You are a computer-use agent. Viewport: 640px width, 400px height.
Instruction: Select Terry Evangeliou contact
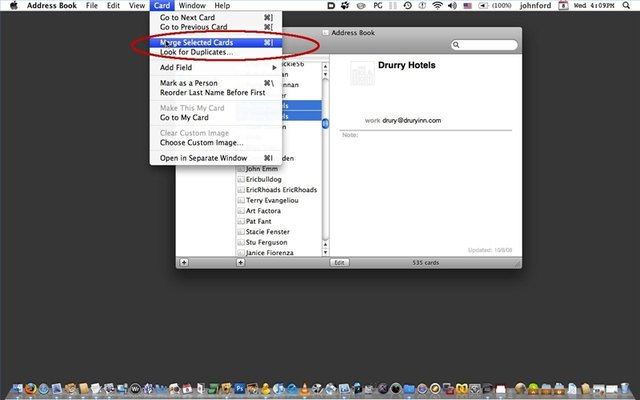(272, 200)
